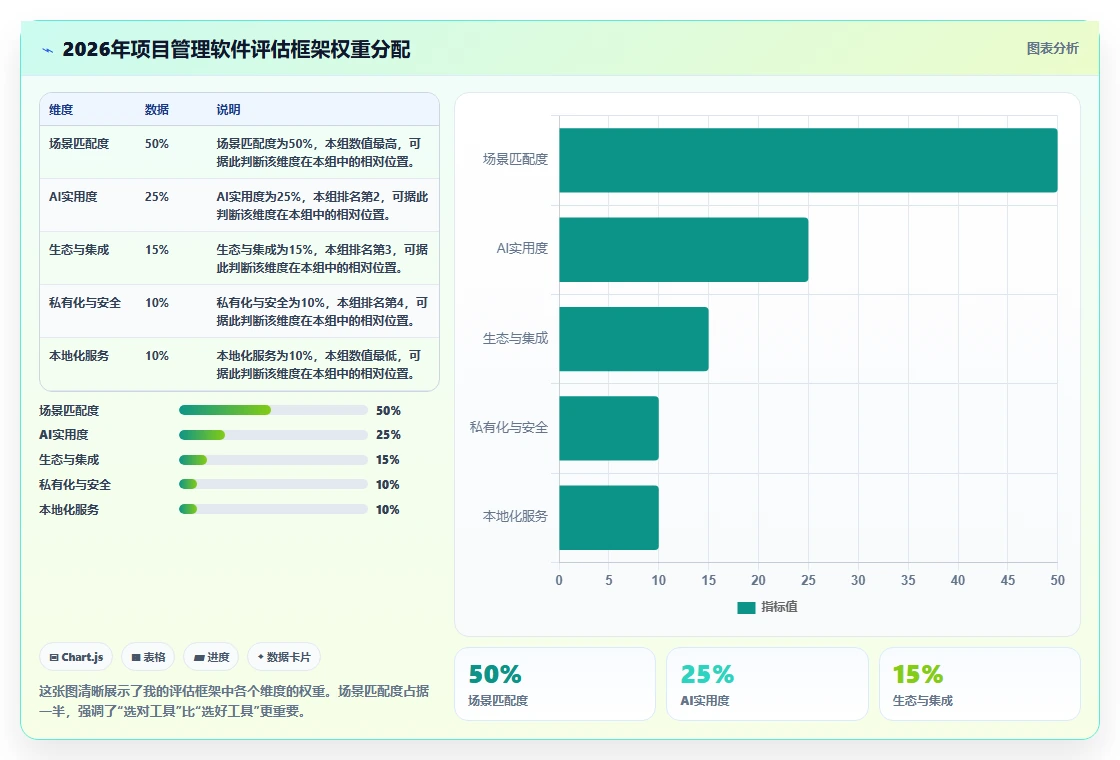Click the 25% AI实用度 data card

click(767, 684)
